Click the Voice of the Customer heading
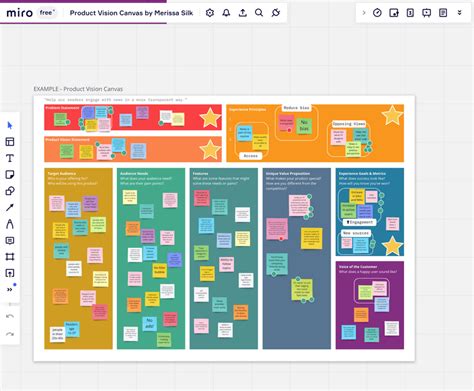Screen dimensions: 474x391 tap(358, 267)
